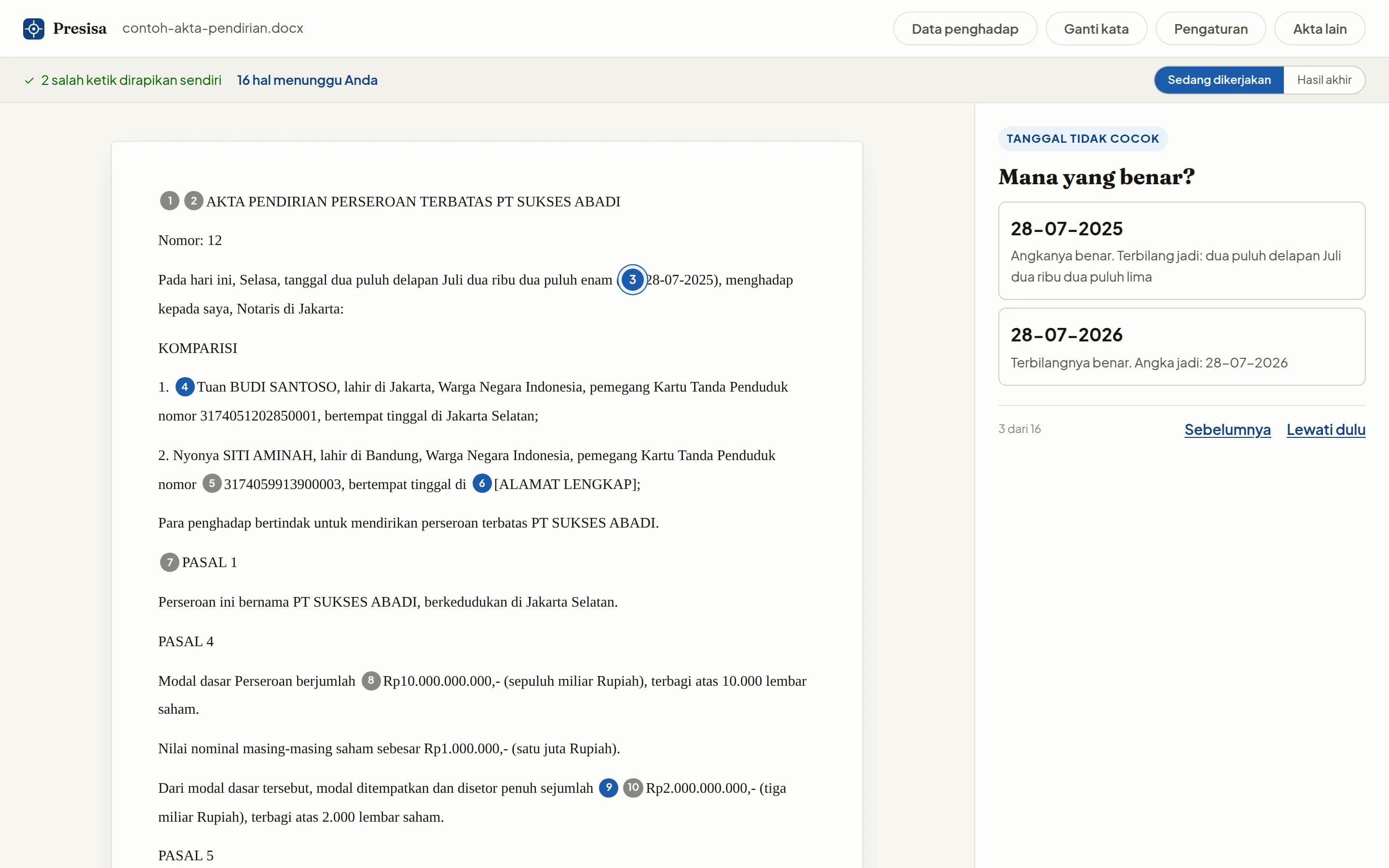This screenshot has width=1389, height=868.
Task: Click the 16 hal menunggu Anda status
Action: click(307, 81)
